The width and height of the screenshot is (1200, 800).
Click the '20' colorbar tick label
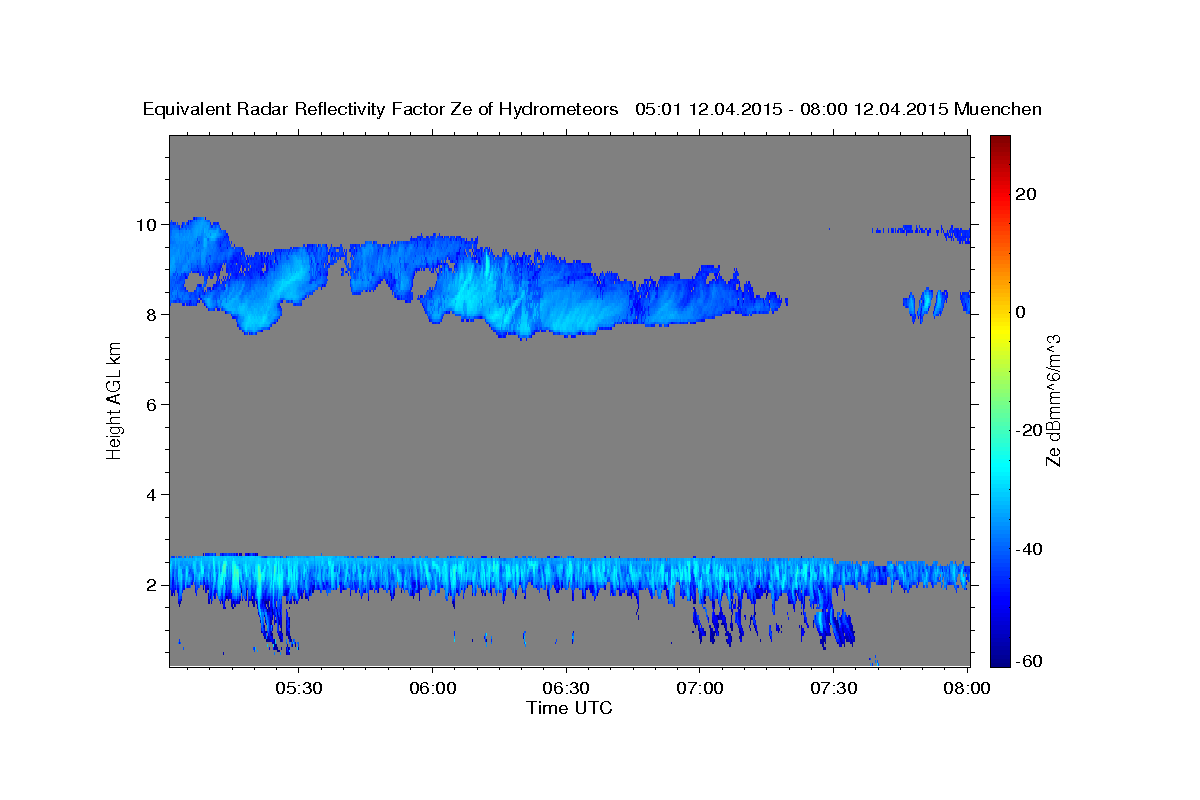pos(1025,194)
